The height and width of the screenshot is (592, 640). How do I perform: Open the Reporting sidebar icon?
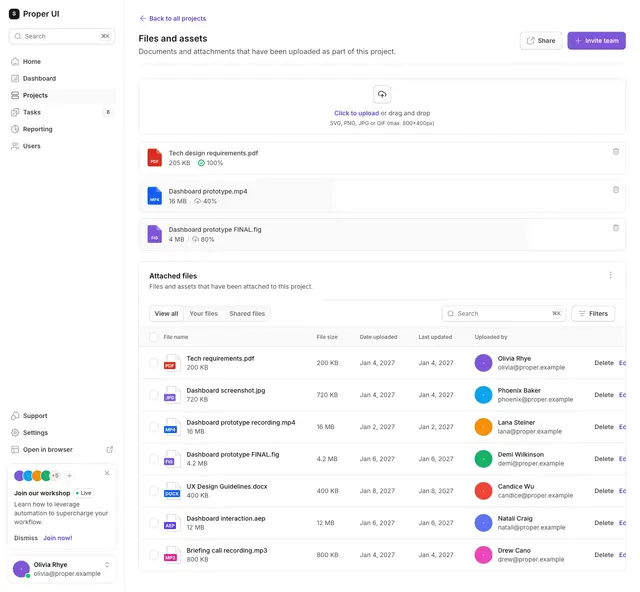[15, 129]
